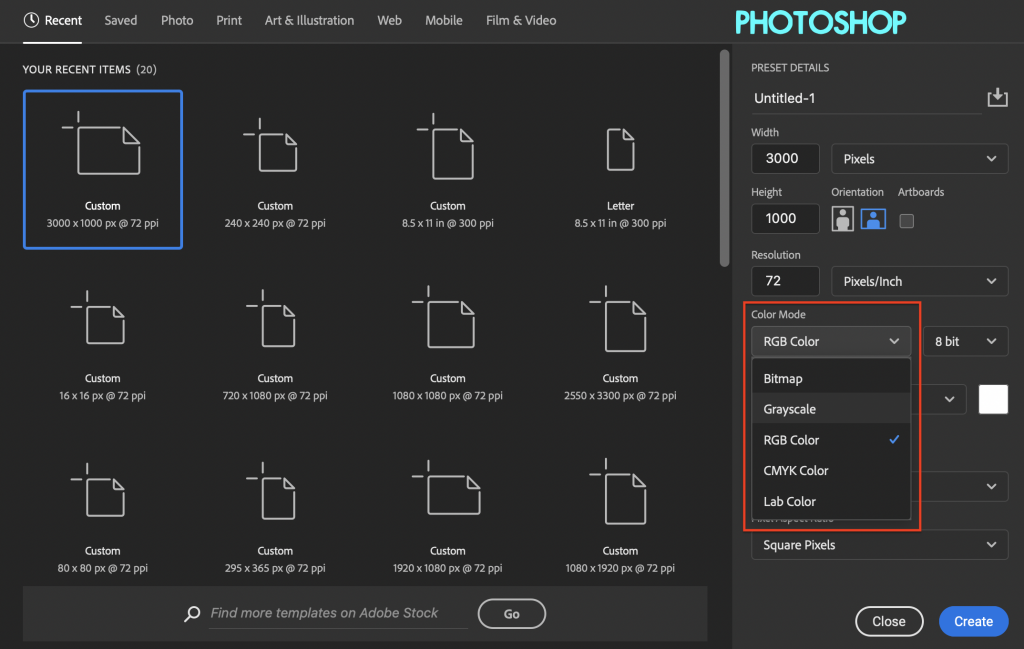This screenshot has height=649, width=1024.
Task: Click the search magnifier icon for Adobe Stock
Action: click(192, 613)
